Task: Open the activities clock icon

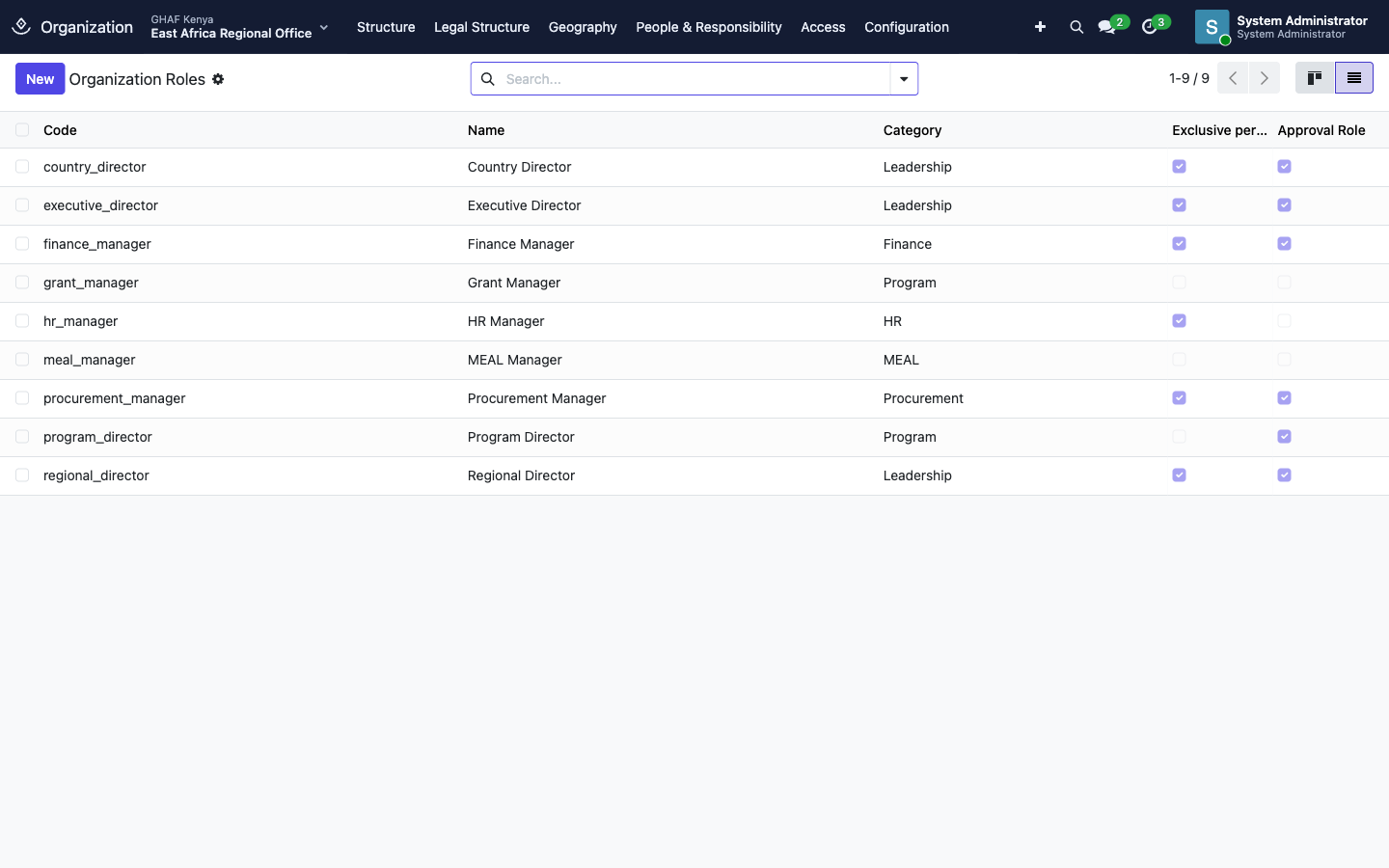Action: pyautogui.click(x=1149, y=27)
